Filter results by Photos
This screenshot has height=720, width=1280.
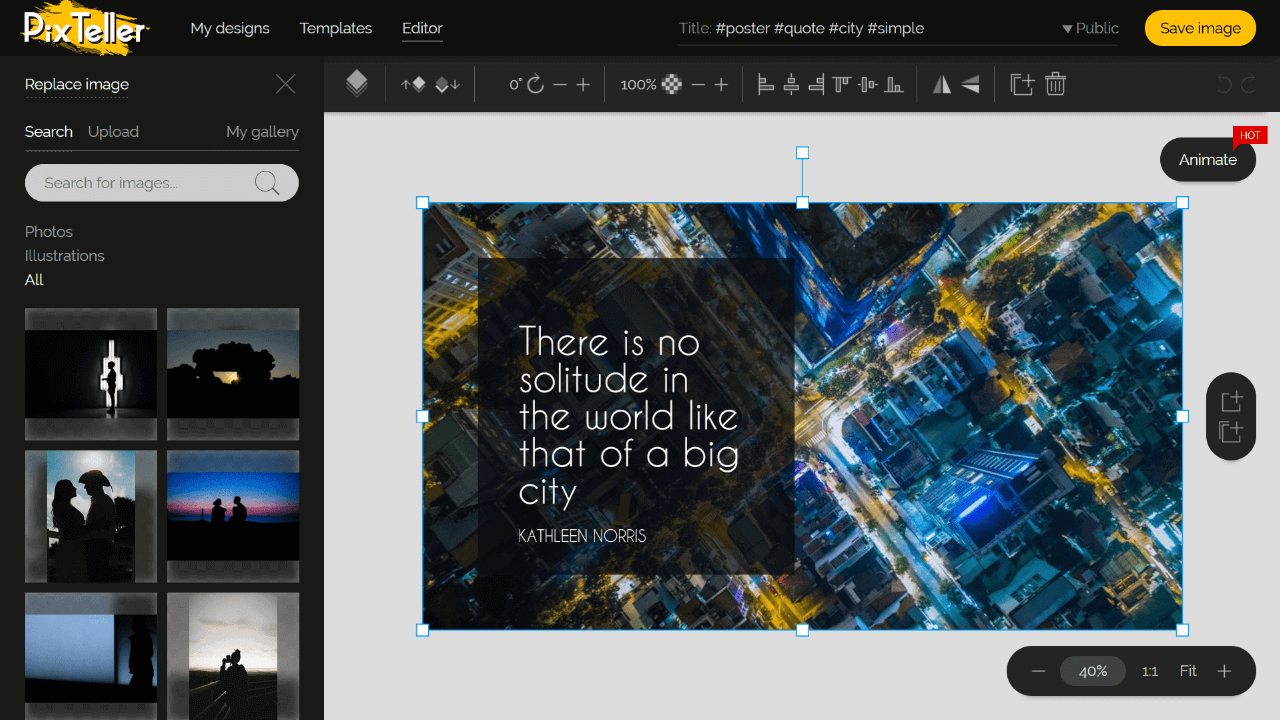(x=49, y=231)
